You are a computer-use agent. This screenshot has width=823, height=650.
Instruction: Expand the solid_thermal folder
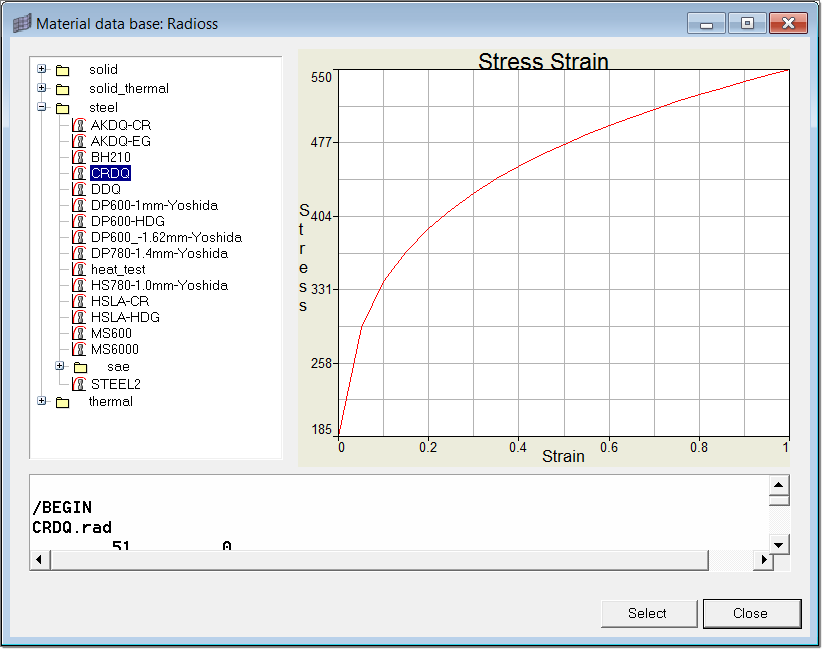(x=42, y=88)
